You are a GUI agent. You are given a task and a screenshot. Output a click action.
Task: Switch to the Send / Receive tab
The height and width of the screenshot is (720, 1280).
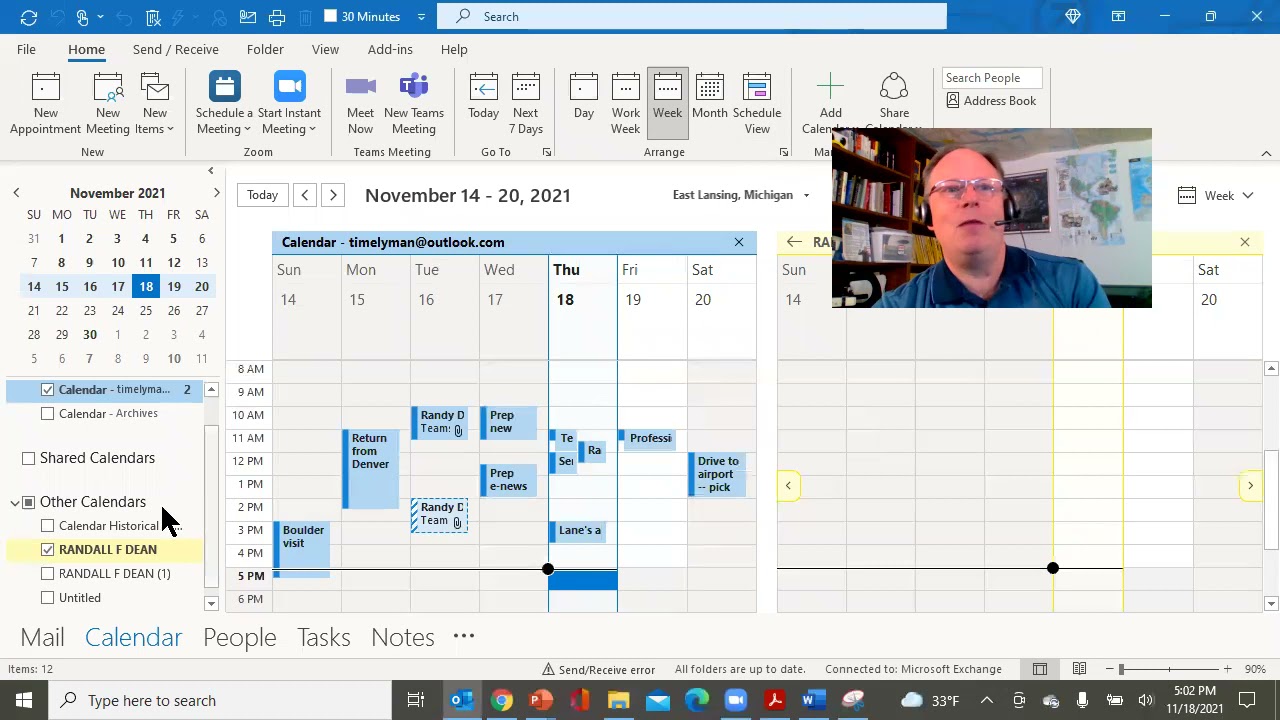click(175, 49)
